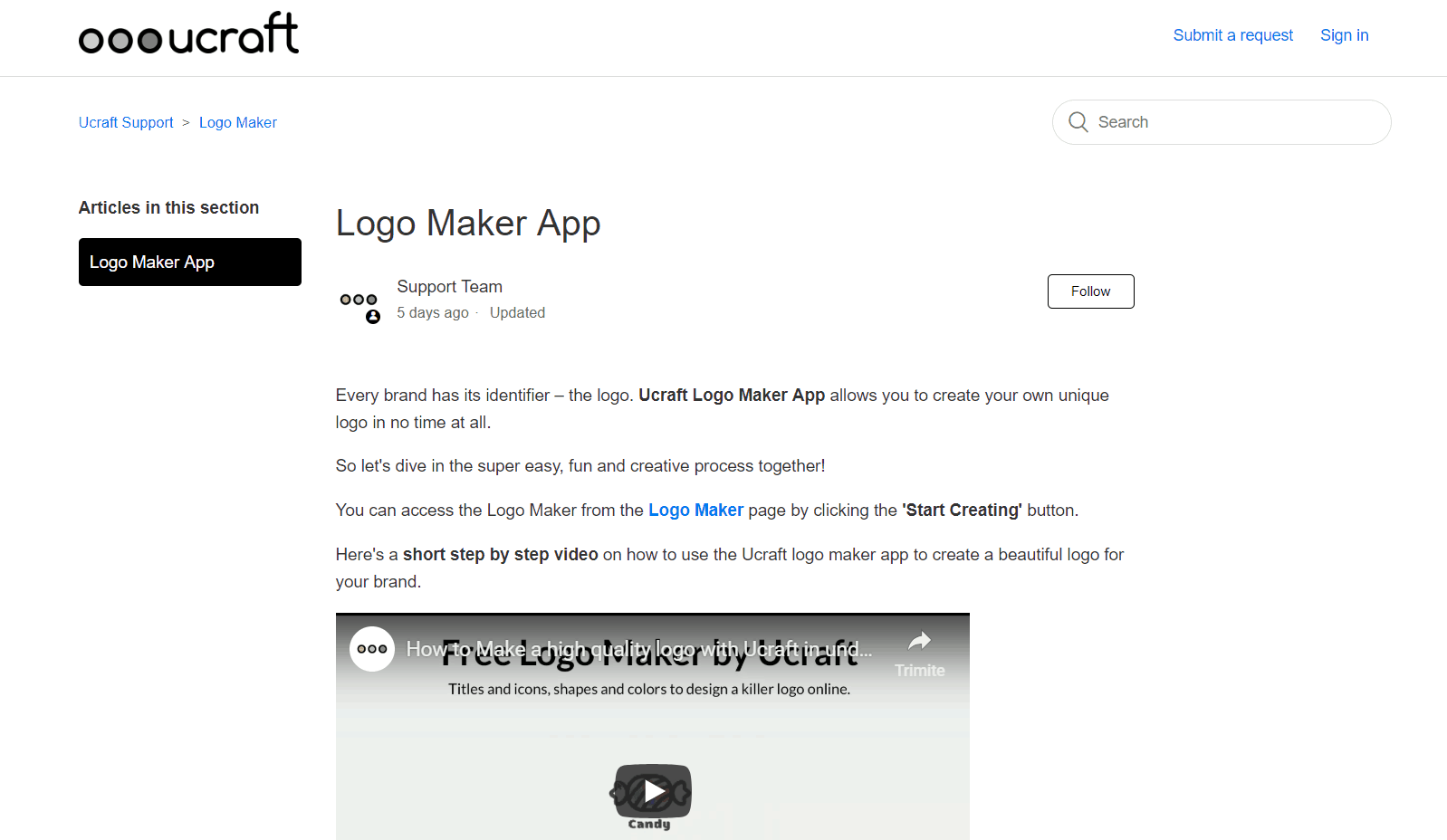Click the '5 days ago' timestamp

click(x=433, y=313)
